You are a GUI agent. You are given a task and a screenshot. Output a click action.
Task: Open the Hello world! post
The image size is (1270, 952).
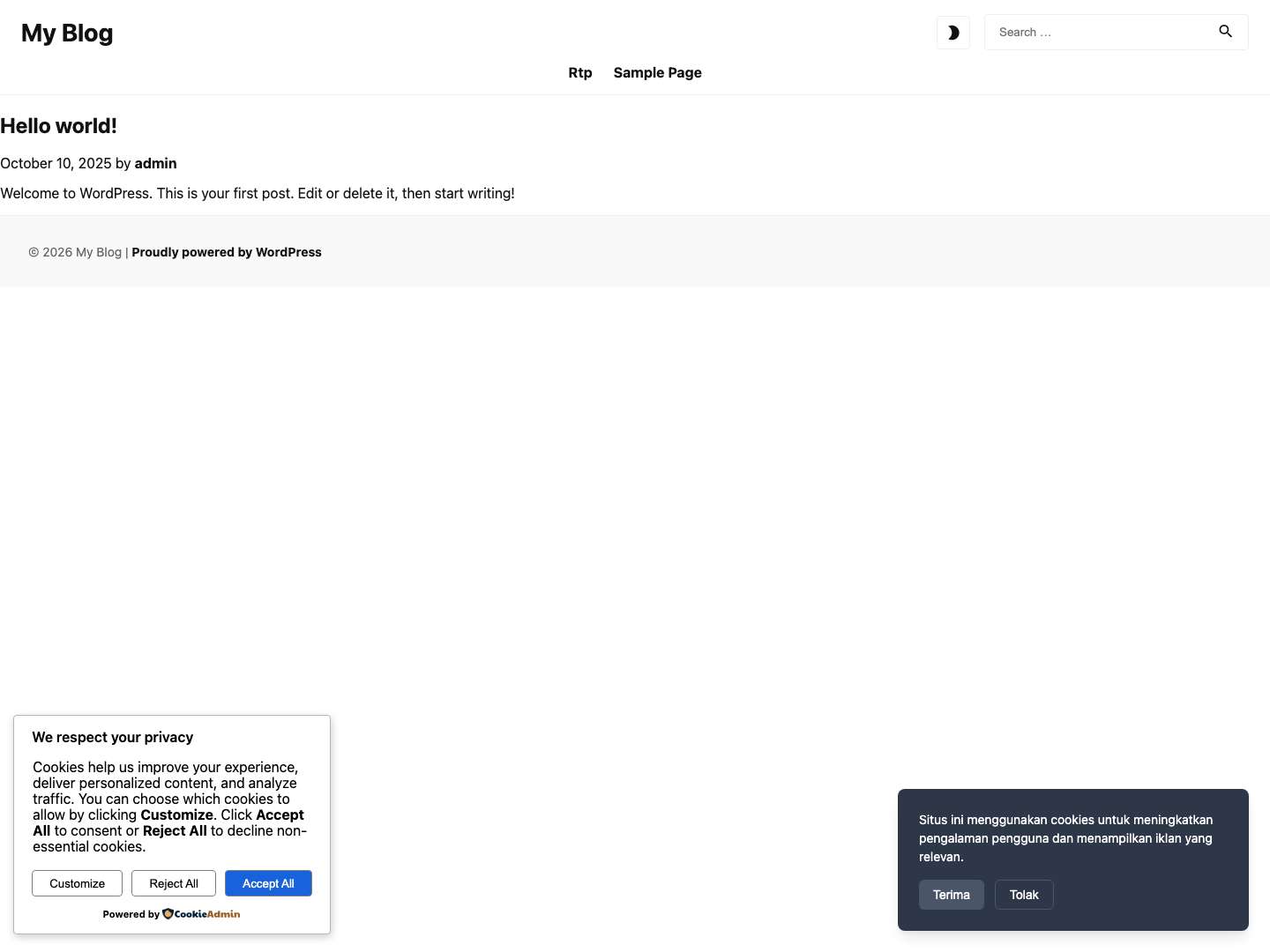point(58,126)
